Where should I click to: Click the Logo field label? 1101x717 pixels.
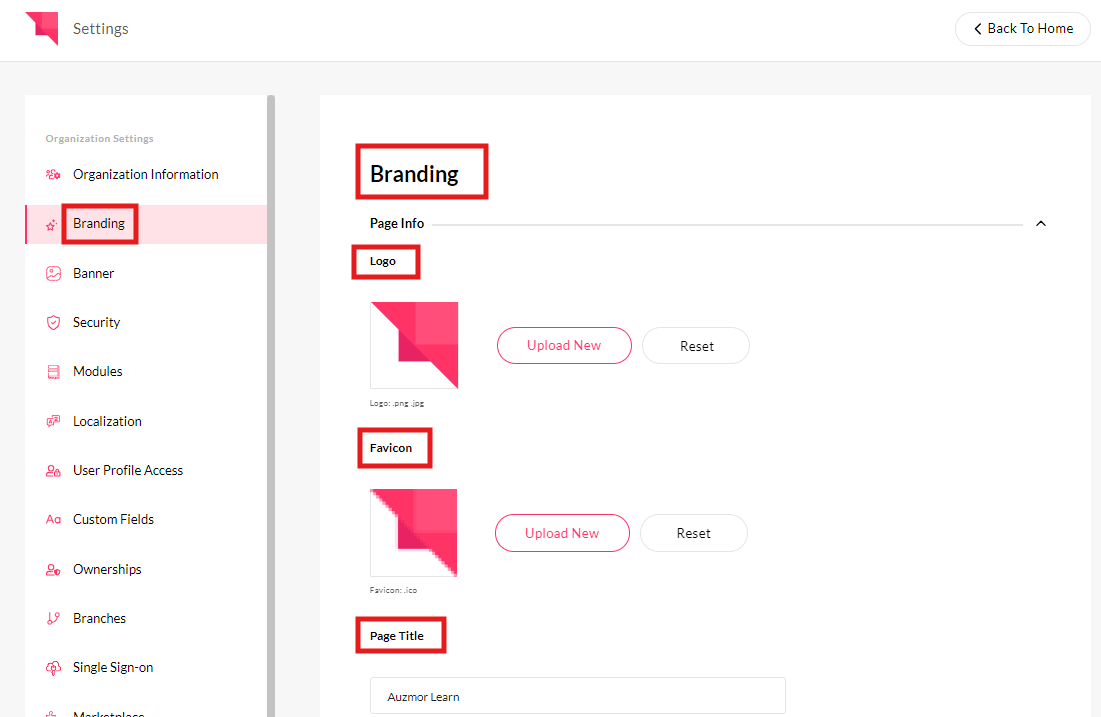click(383, 261)
